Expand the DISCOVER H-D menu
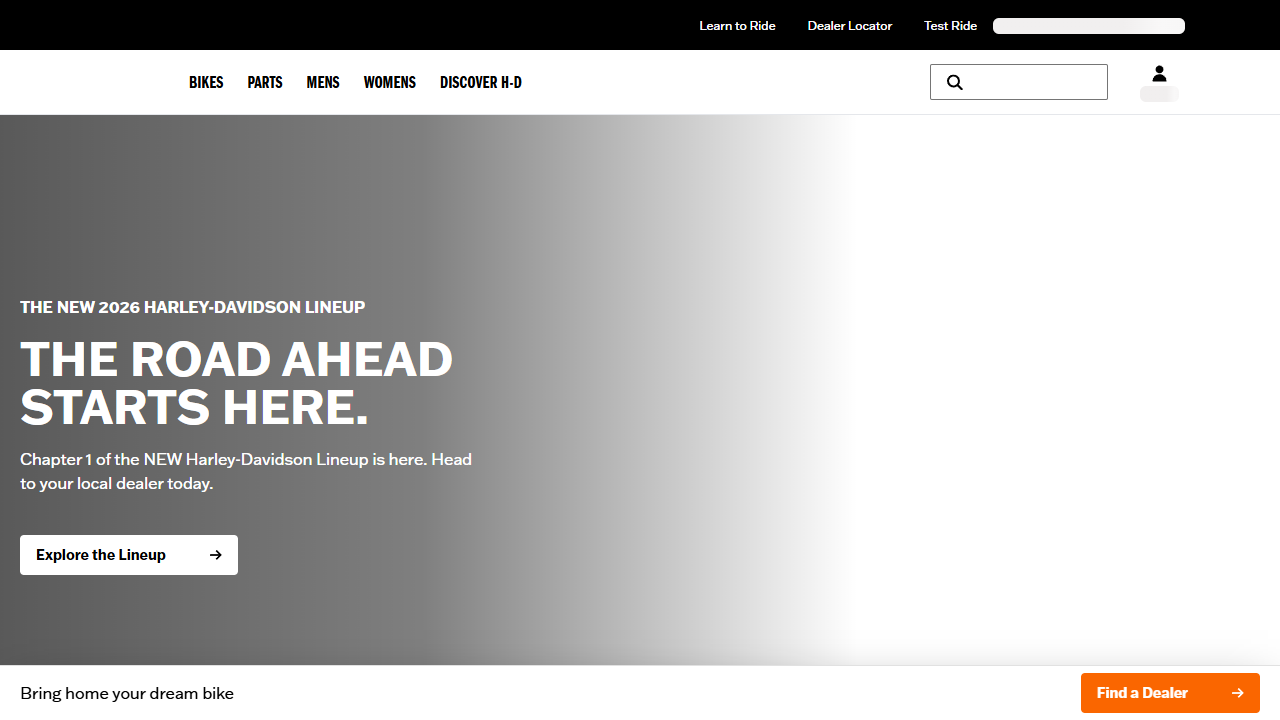 [x=481, y=82]
